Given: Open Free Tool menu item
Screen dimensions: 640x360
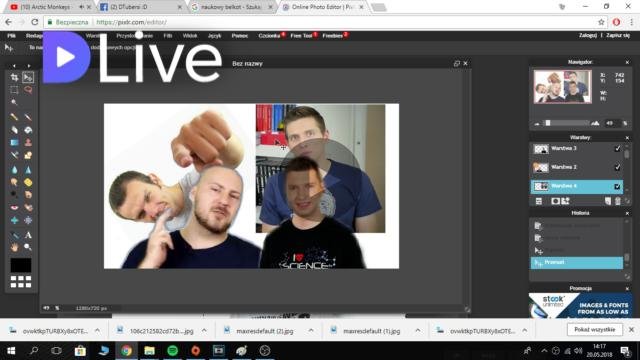Looking at the screenshot, I should click(301, 36).
